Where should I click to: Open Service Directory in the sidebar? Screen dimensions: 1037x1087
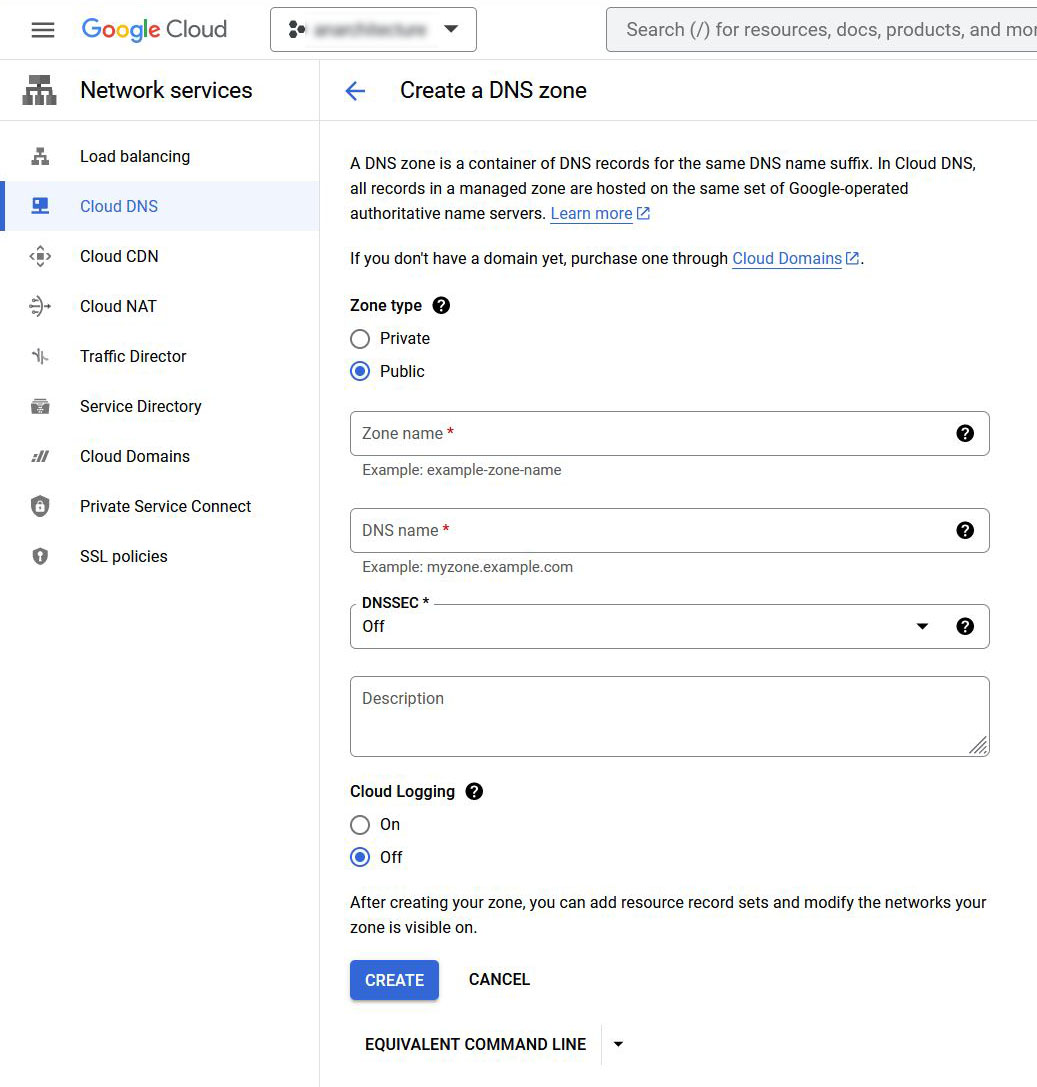point(159,406)
